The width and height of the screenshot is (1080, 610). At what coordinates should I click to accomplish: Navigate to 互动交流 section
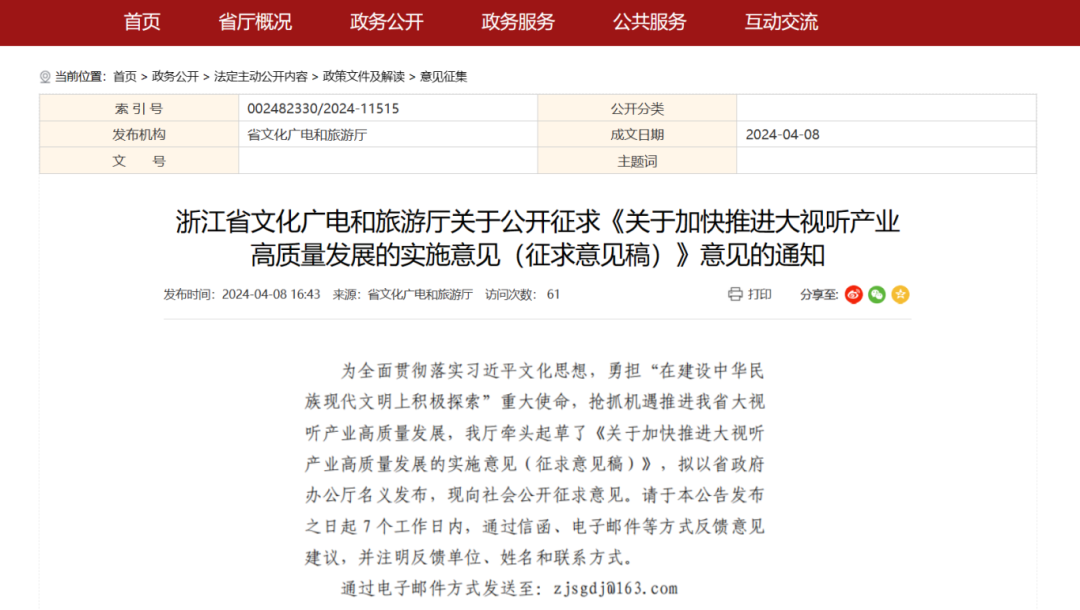781,22
